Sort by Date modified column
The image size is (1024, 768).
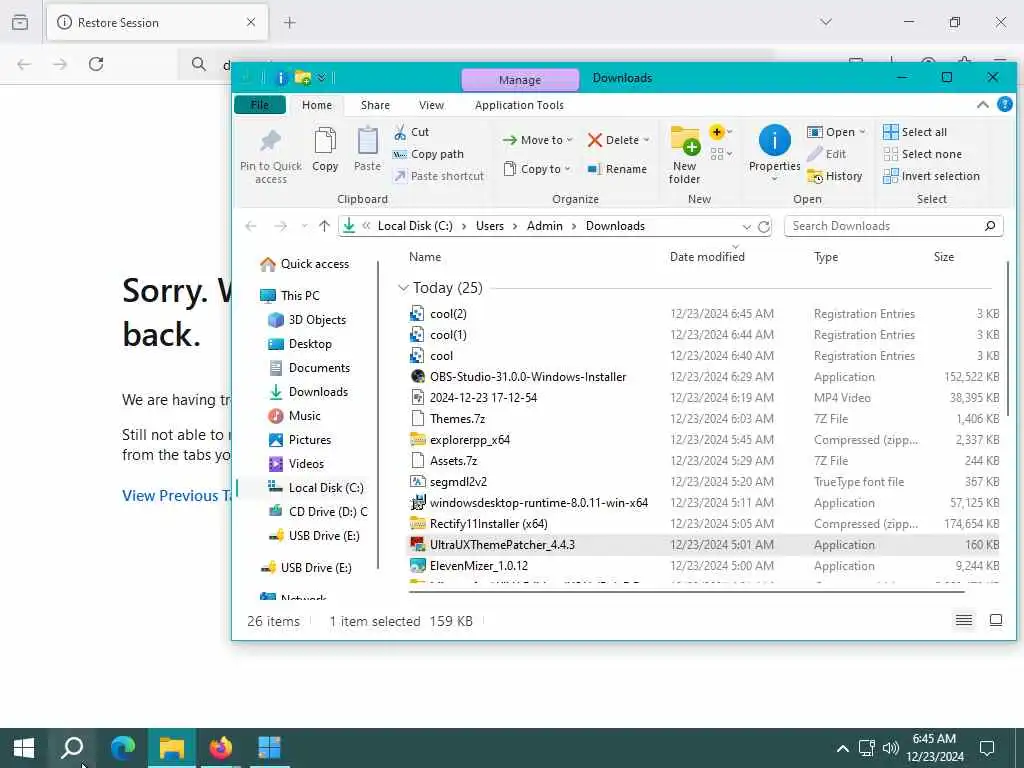707,257
